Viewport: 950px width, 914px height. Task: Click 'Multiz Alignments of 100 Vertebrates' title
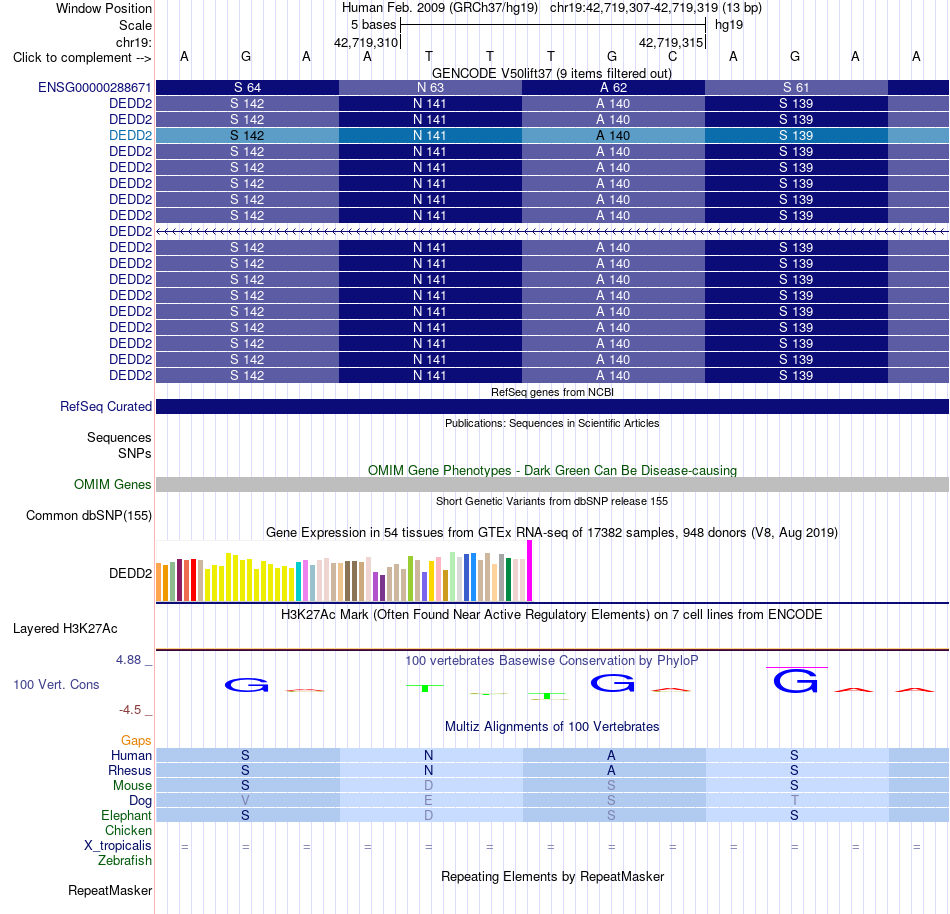click(x=552, y=726)
